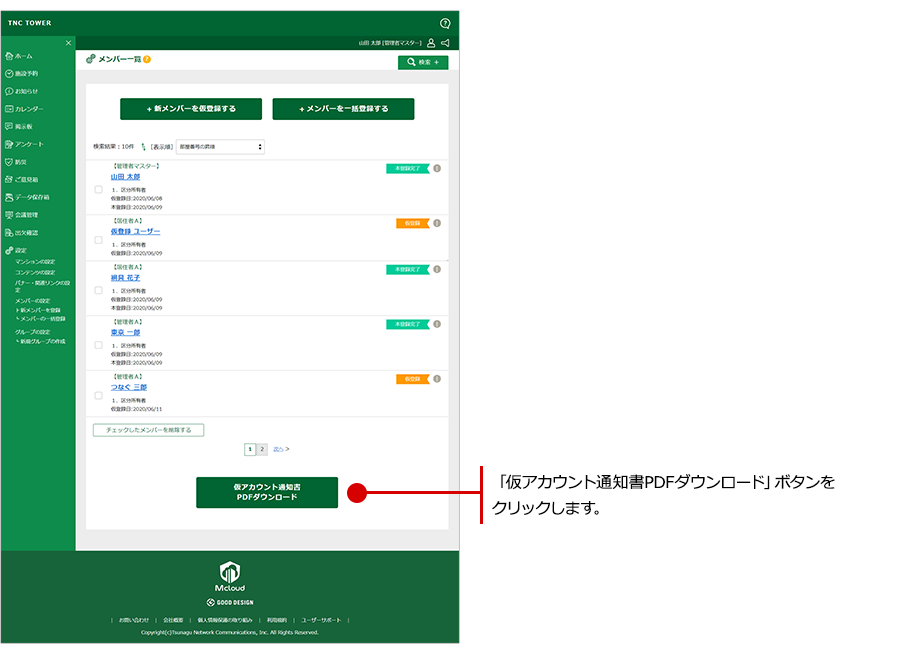Tick the checkbox beside 東京 一郎
Image resolution: width=900 pixels, height=654 pixels.
(x=98, y=345)
